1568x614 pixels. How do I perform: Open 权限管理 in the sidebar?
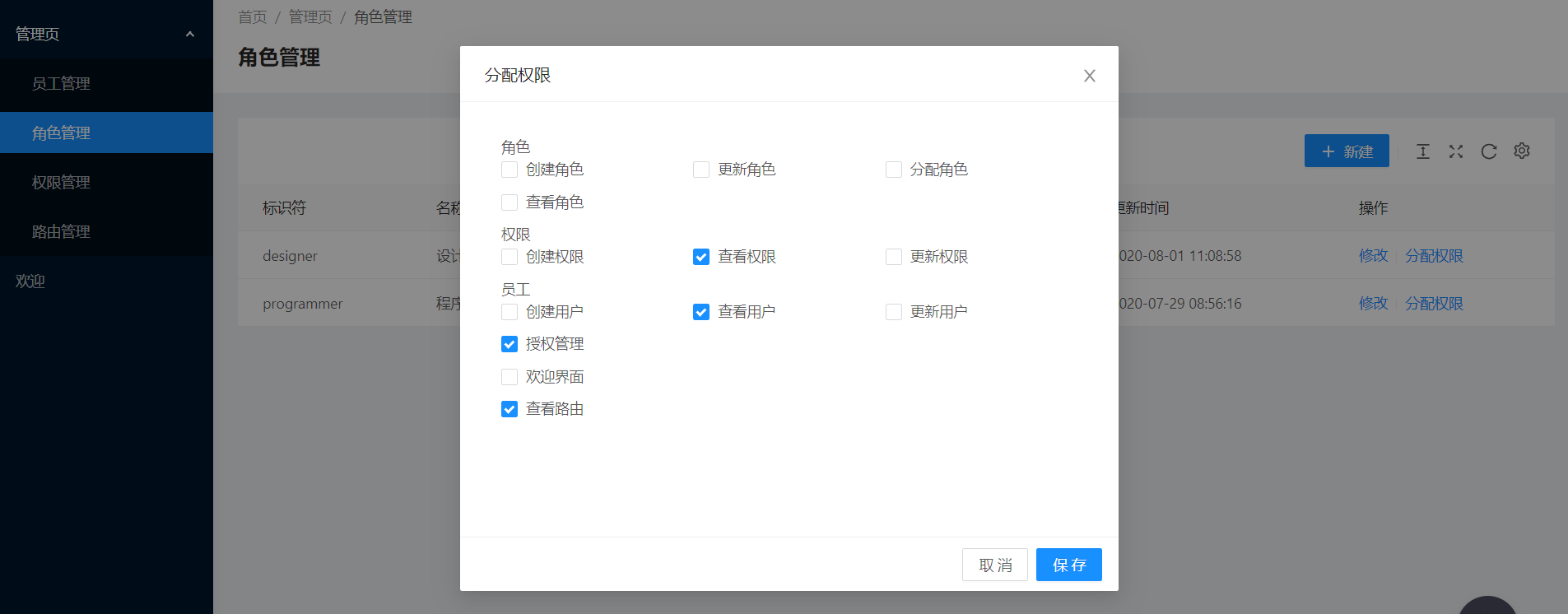106,182
